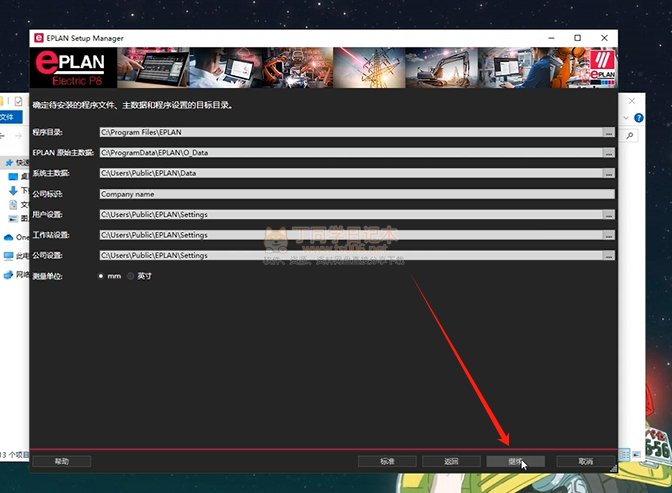Minimize the EPLAN Setup Manager window
The height and width of the screenshot is (493, 672).
(551, 38)
